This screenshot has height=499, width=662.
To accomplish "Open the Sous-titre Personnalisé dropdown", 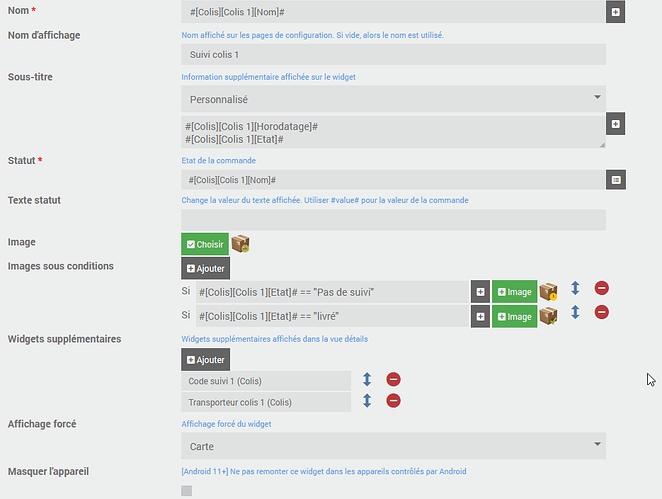I will 394,99.
